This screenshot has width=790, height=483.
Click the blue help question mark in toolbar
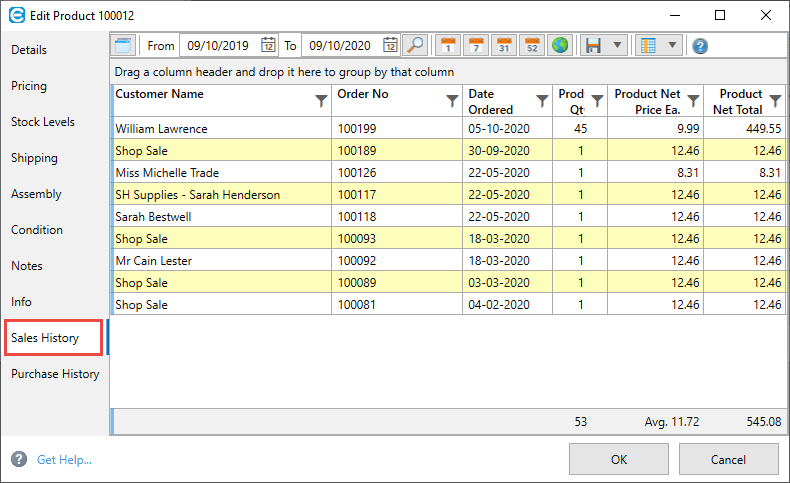(x=700, y=45)
